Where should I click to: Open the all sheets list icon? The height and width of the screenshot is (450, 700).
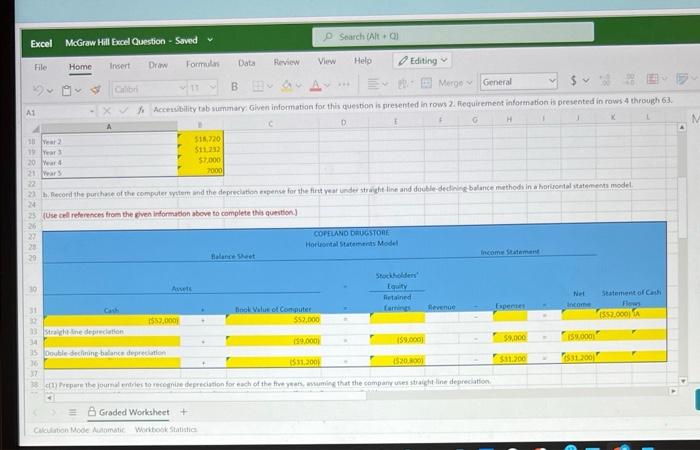(72, 412)
